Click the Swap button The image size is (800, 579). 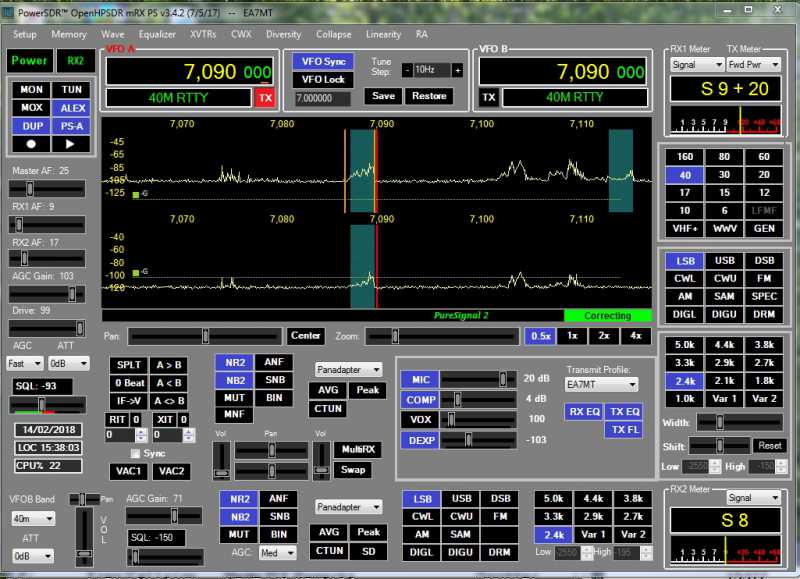click(x=353, y=470)
